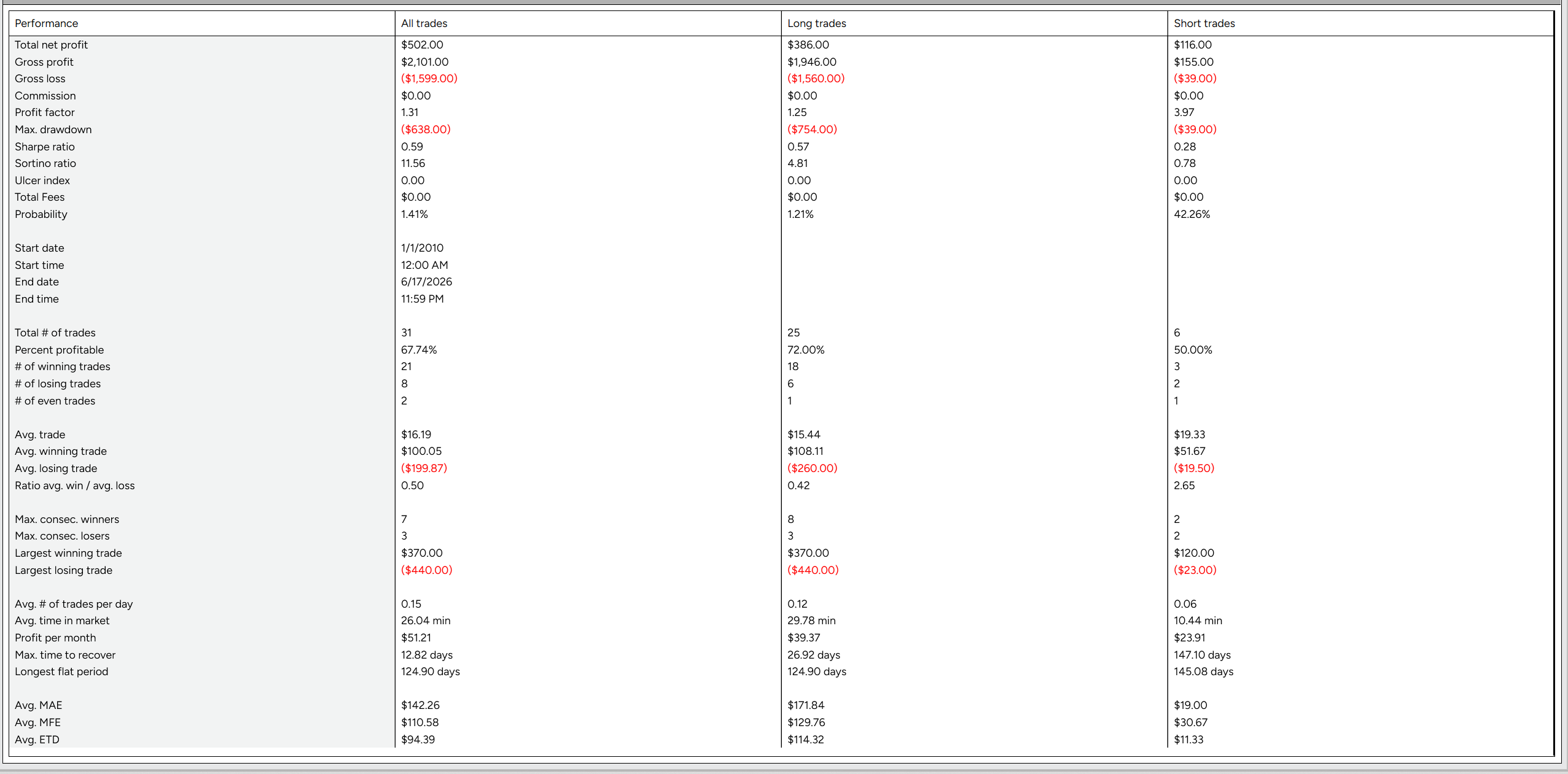Click the "Total # of trades" row label
1568x774 pixels.
click(55, 333)
